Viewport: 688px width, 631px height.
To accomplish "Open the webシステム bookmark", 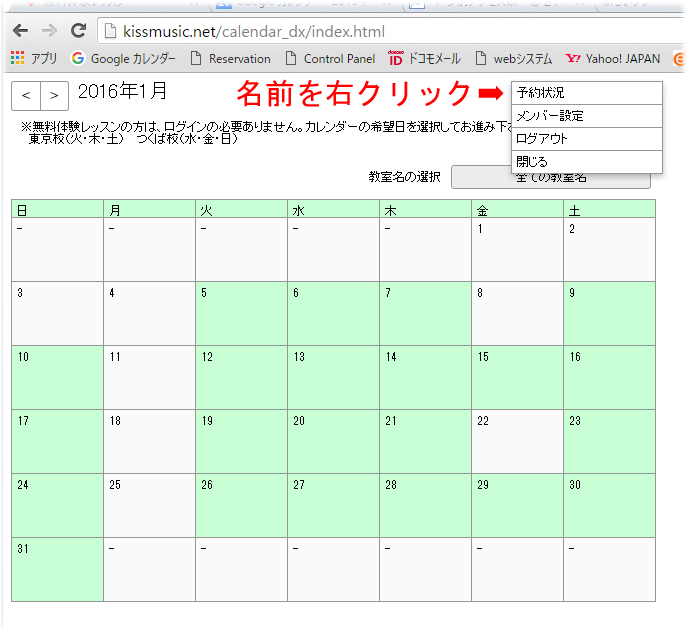I will click(514, 58).
